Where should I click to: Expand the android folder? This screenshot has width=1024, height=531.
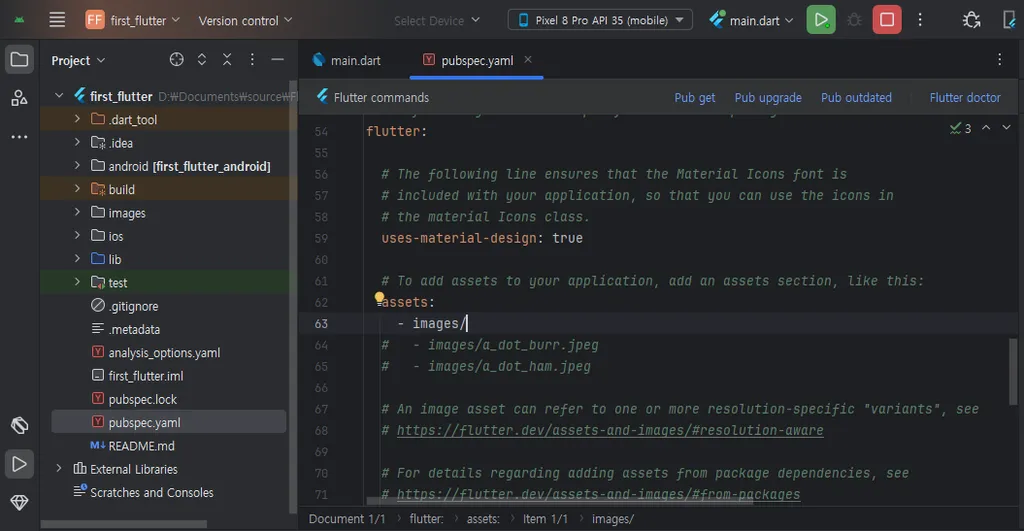click(x=77, y=165)
